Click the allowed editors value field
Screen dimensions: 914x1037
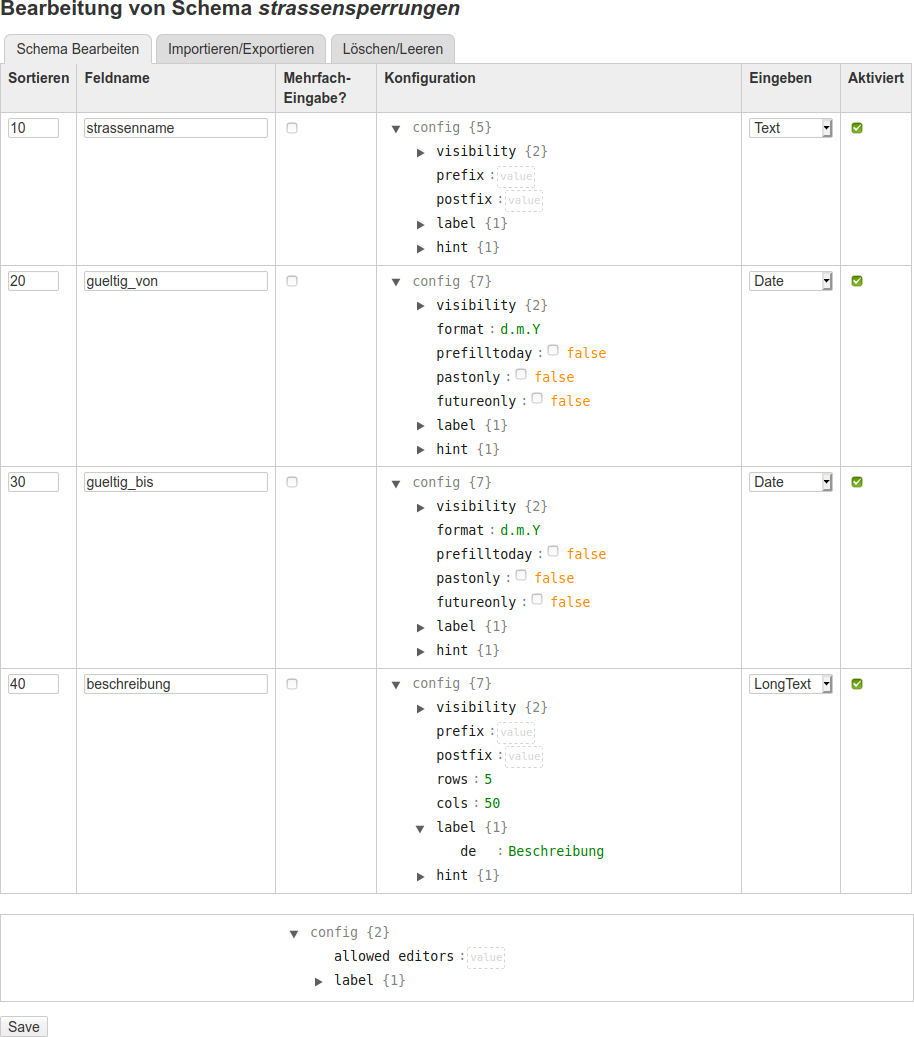coord(486,958)
